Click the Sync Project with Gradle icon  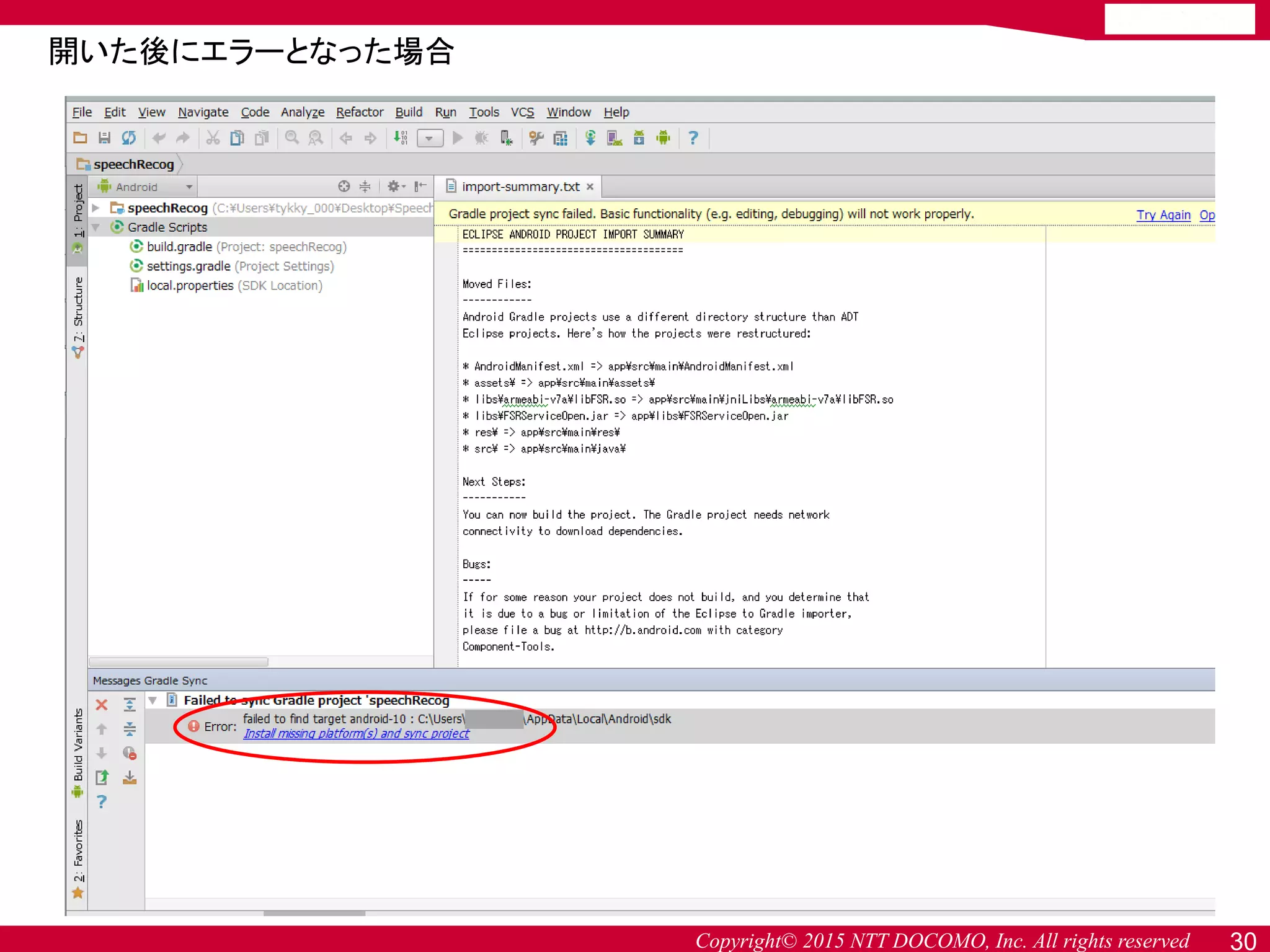pyautogui.click(x=590, y=138)
